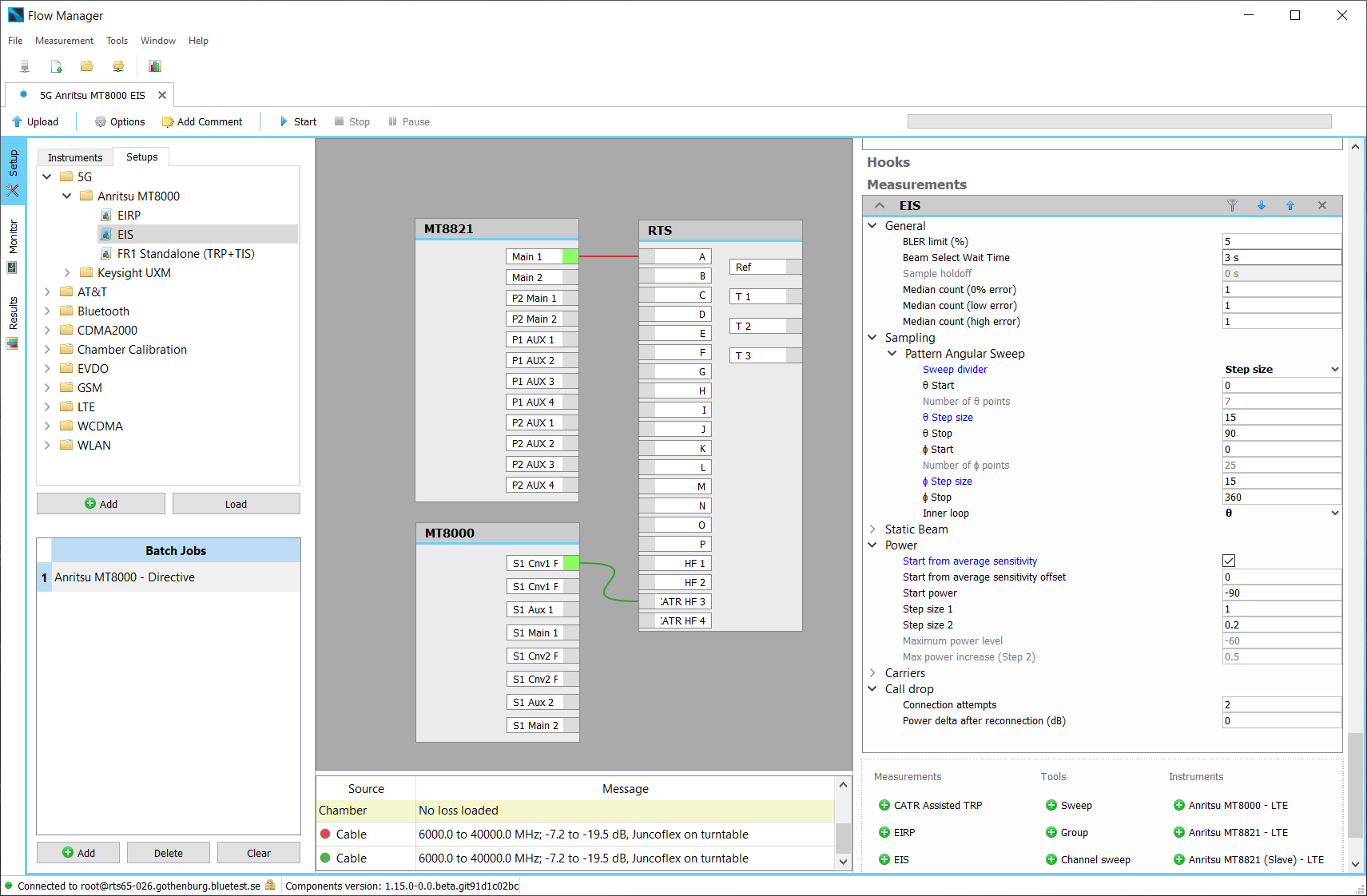Add Anritsu MT8000 - LTE instrument
Image resolution: width=1367 pixels, height=896 pixels.
1230,805
